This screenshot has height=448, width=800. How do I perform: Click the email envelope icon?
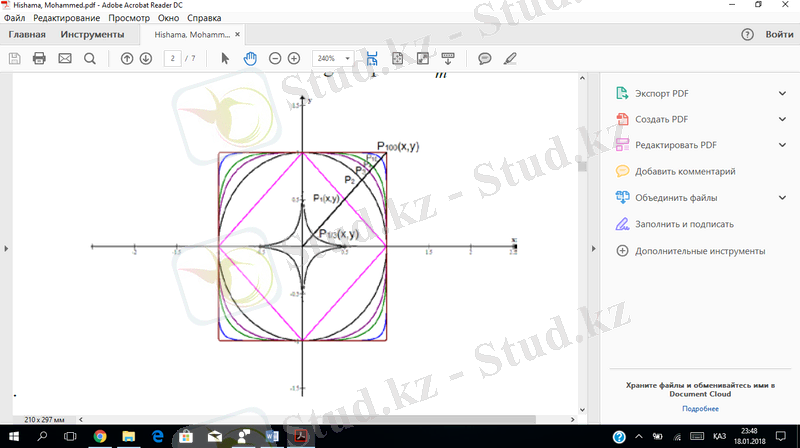pos(65,58)
